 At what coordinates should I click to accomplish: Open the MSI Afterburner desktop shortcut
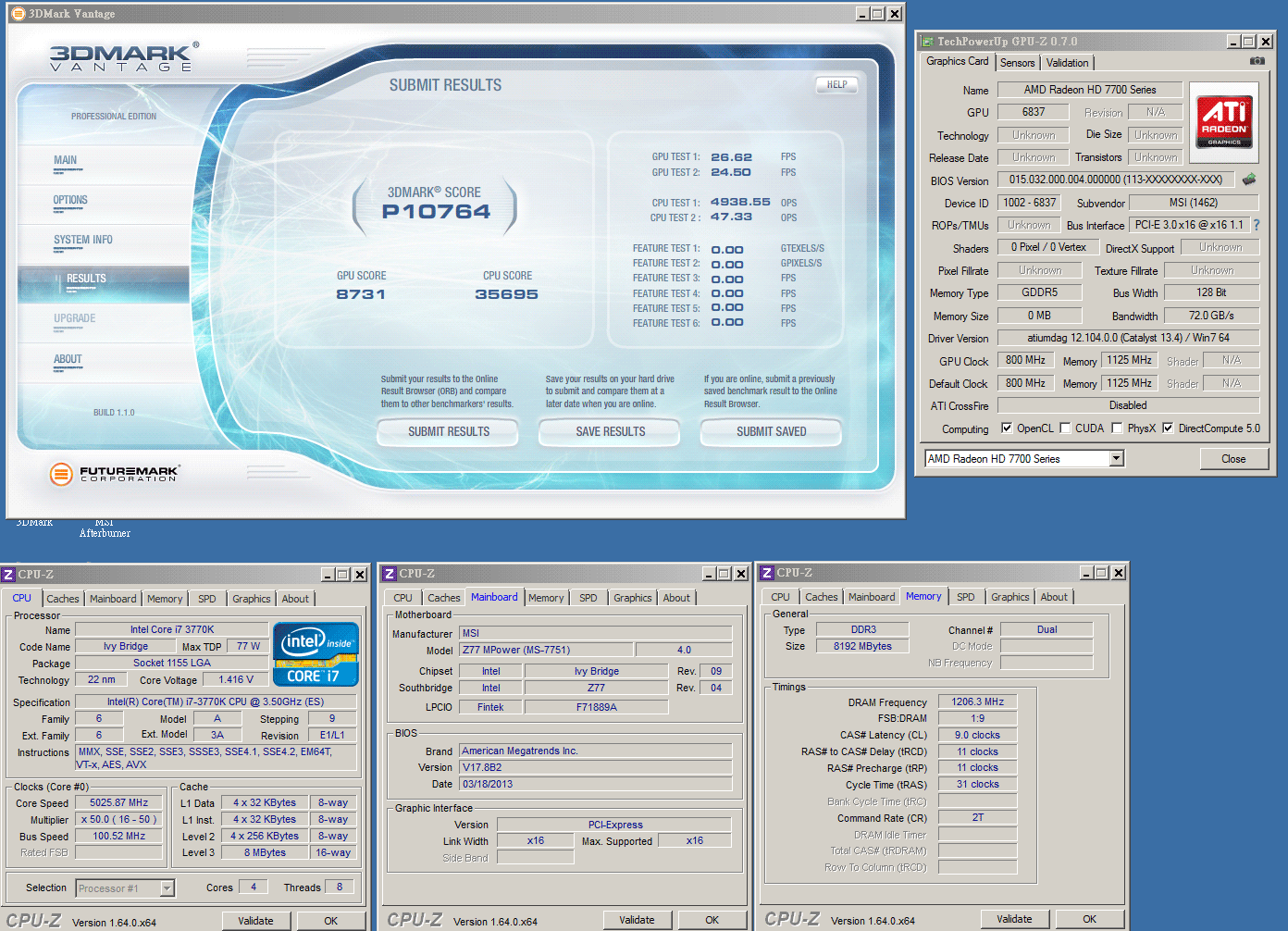[x=105, y=528]
